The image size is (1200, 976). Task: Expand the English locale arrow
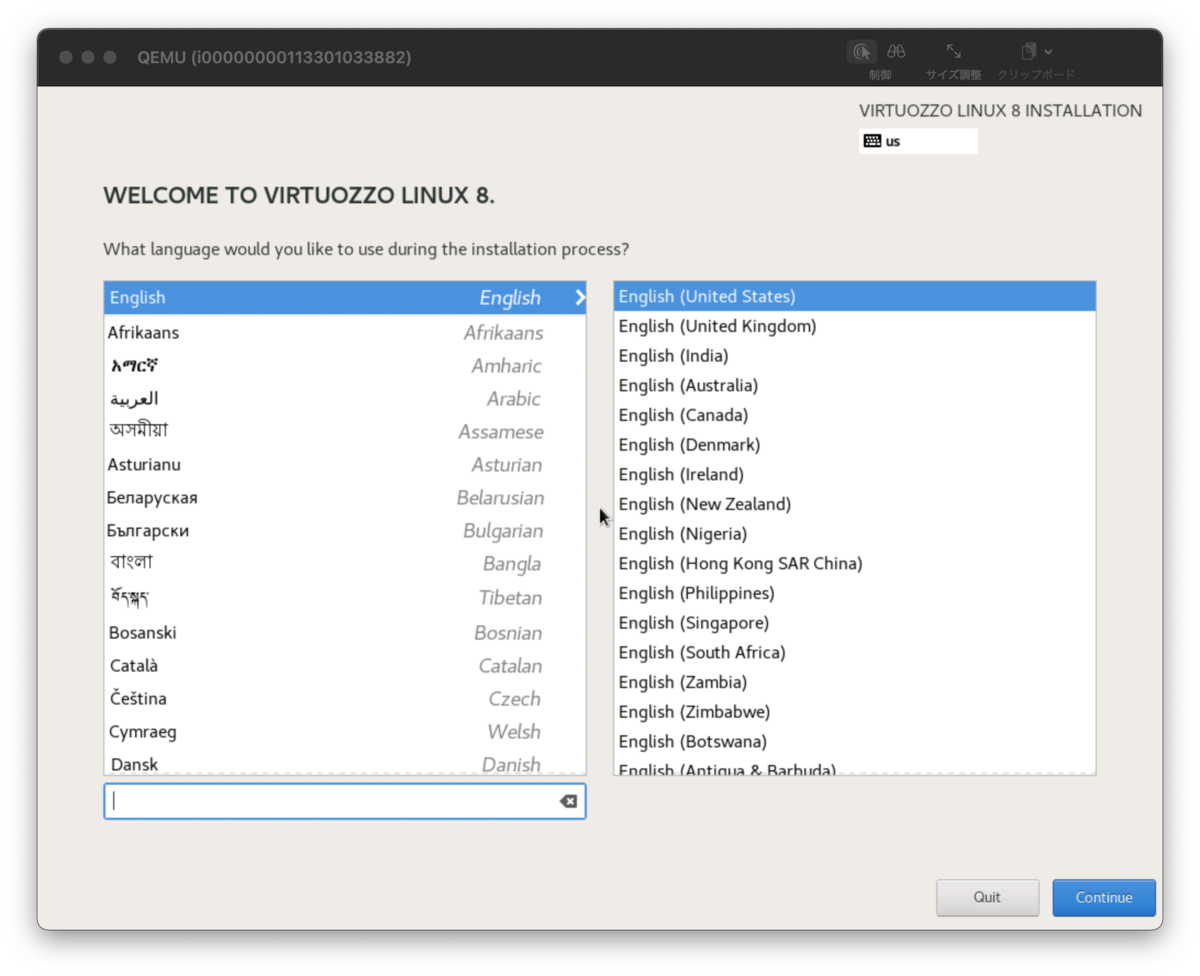click(578, 297)
